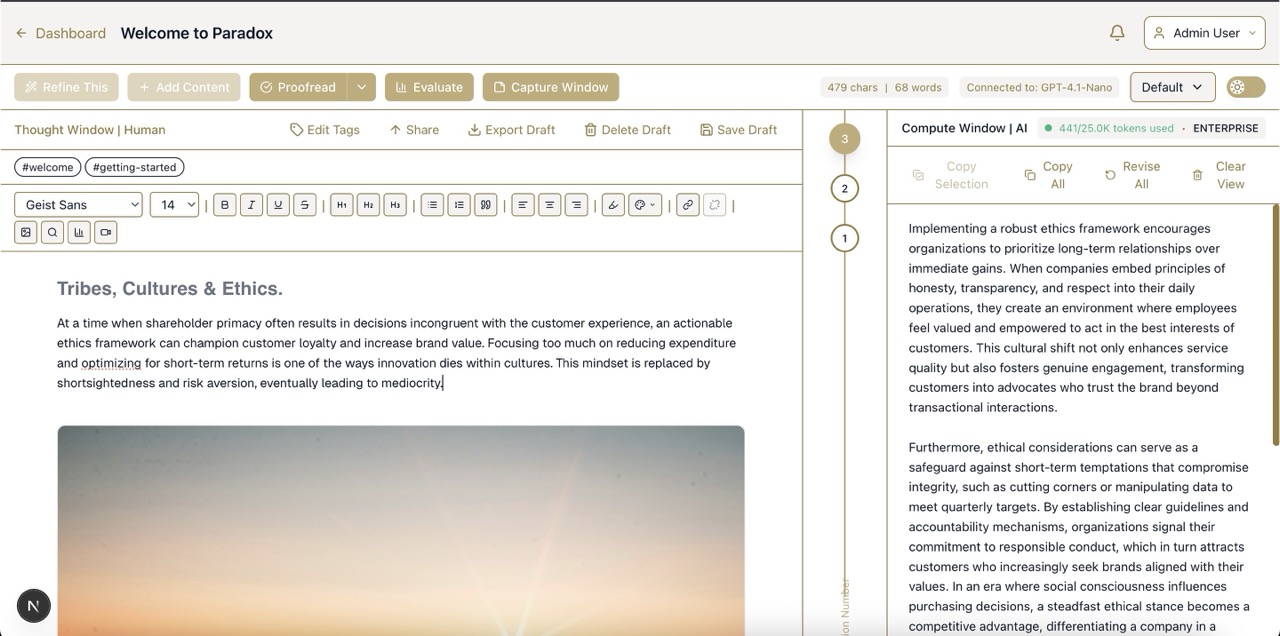This screenshot has height=636, width=1280.
Task: Open the text color palette dropdown
Action: click(645, 205)
